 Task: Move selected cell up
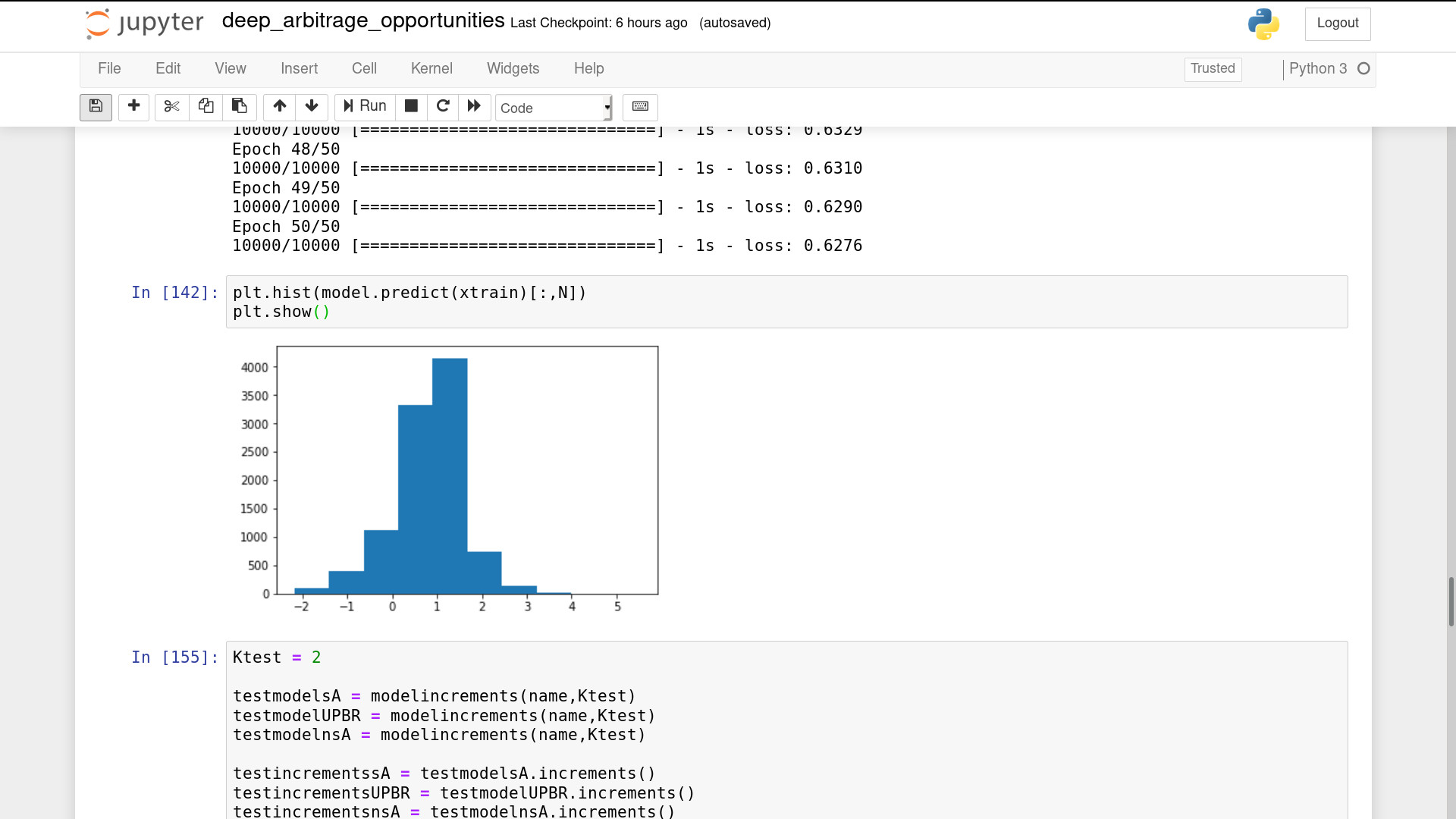coord(280,107)
